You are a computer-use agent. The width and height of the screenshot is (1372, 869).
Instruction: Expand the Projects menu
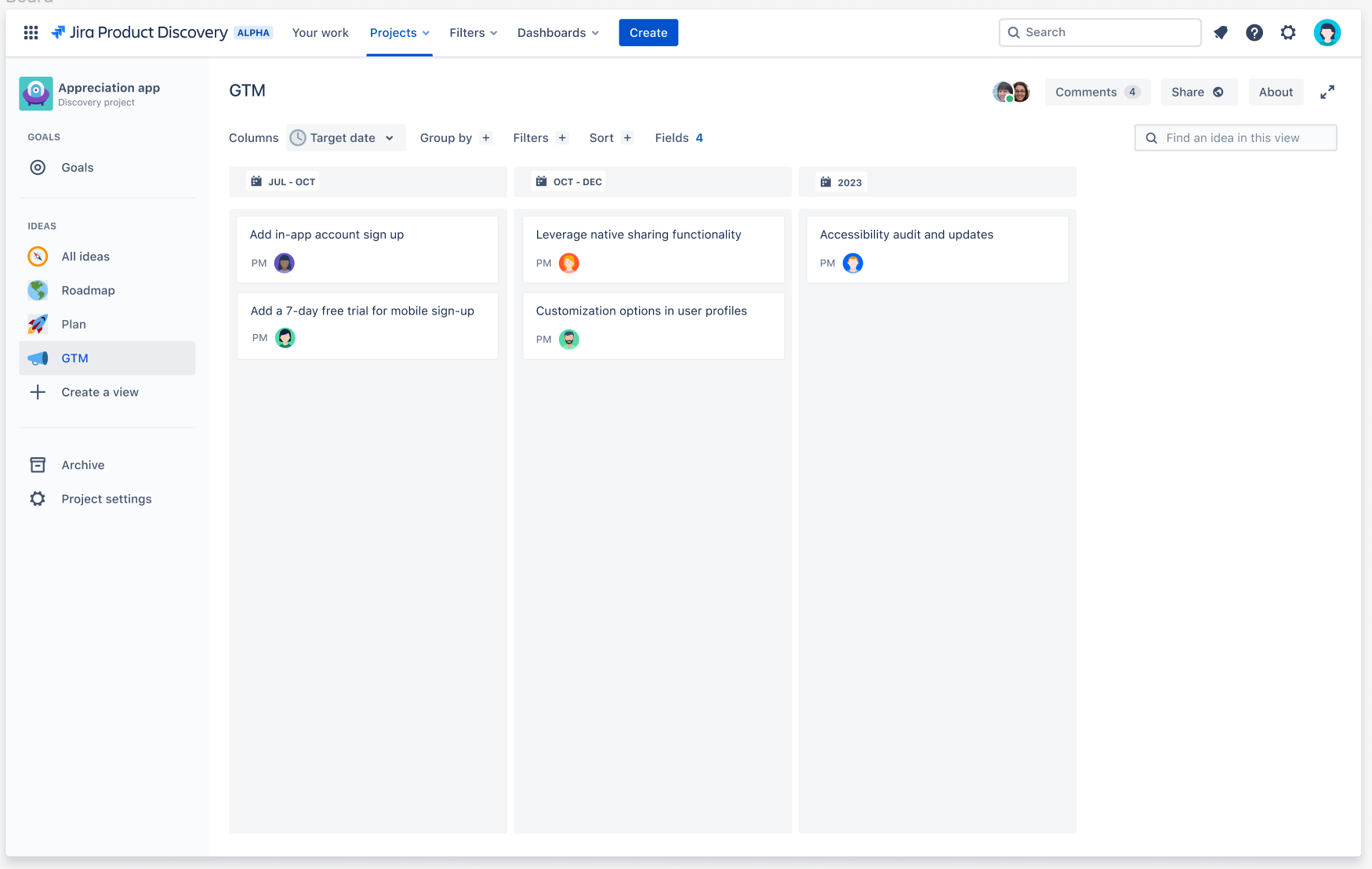click(x=400, y=33)
